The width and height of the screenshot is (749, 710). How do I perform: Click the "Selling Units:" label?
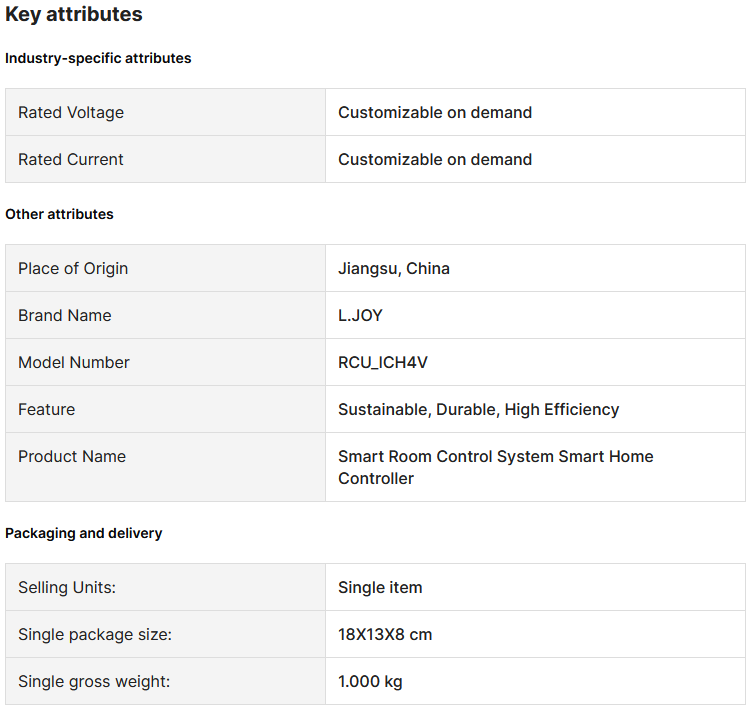(x=67, y=588)
